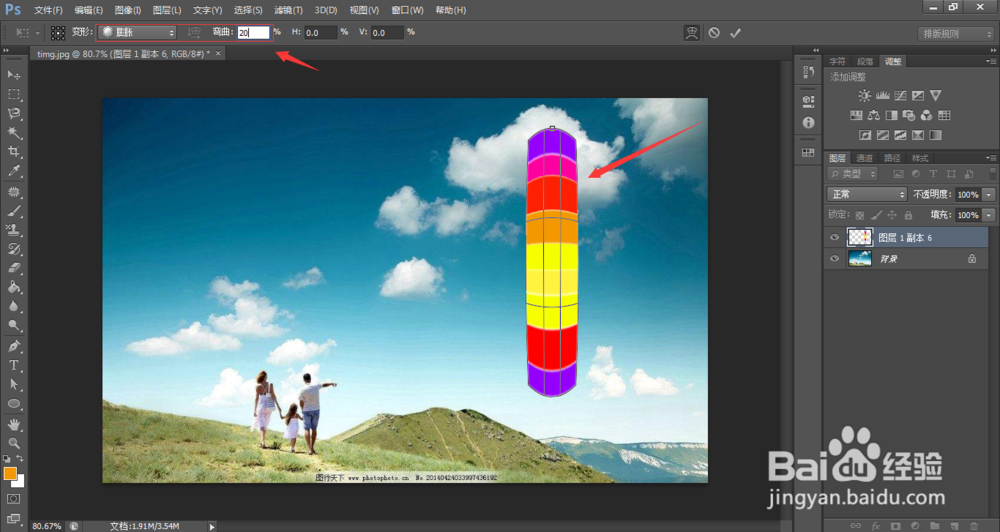This screenshot has height=532, width=1000.
Task: Add a Curves adjustment
Action: [900, 96]
